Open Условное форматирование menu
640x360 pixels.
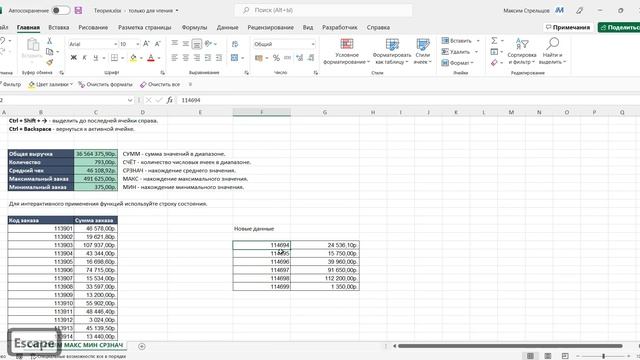tap(347, 51)
